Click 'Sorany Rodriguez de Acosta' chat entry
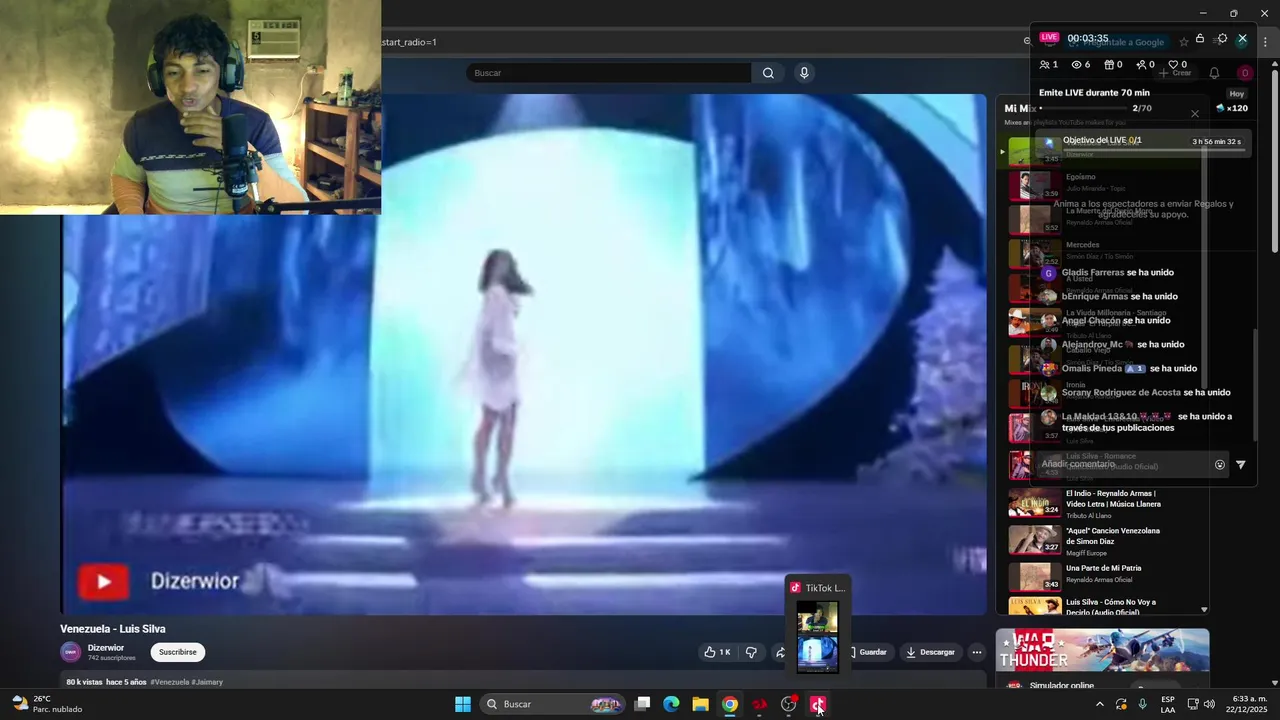This screenshot has height=720, width=1280. pos(1135,392)
